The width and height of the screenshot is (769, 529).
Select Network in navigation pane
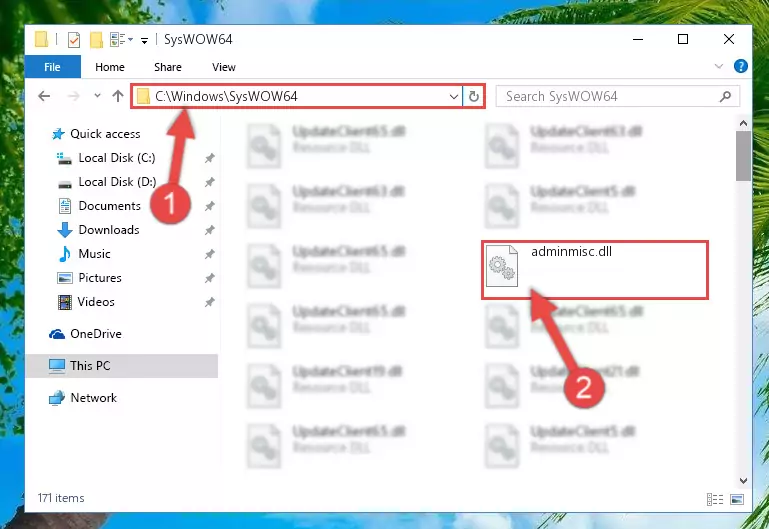[93, 398]
